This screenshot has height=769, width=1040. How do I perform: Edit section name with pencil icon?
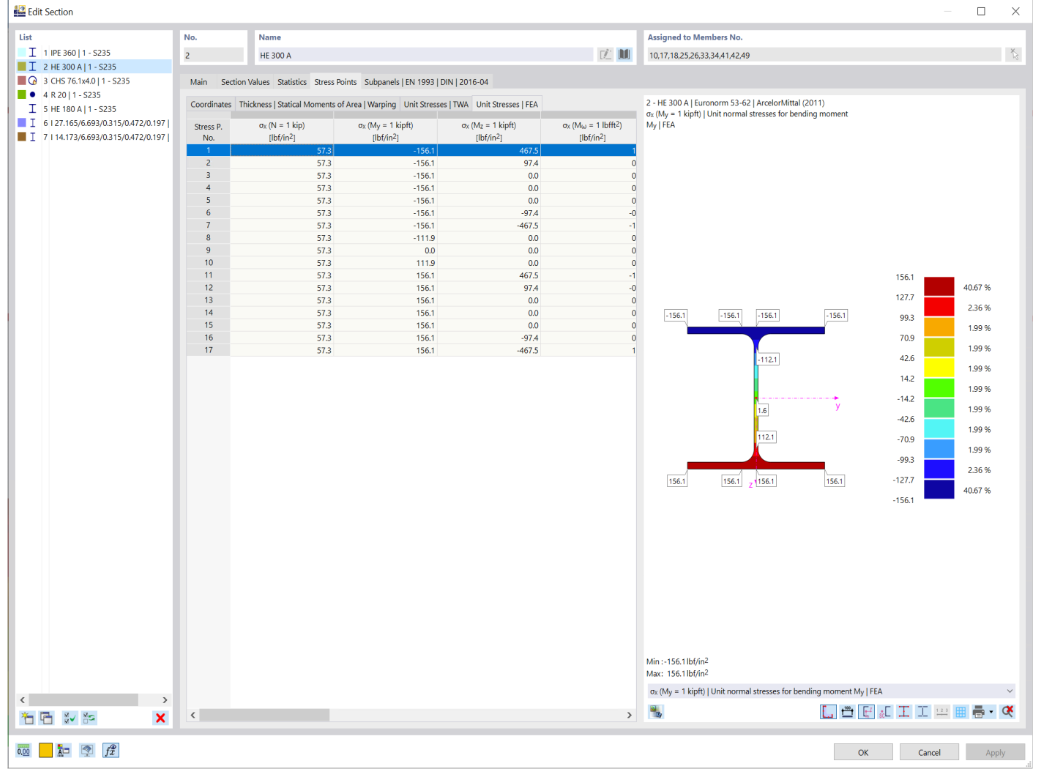point(605,54)
